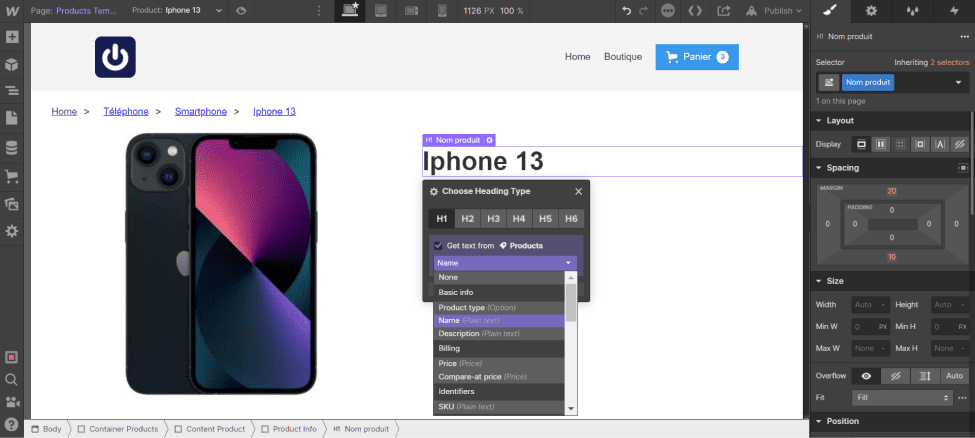Click the Boutique nav link

623,57
